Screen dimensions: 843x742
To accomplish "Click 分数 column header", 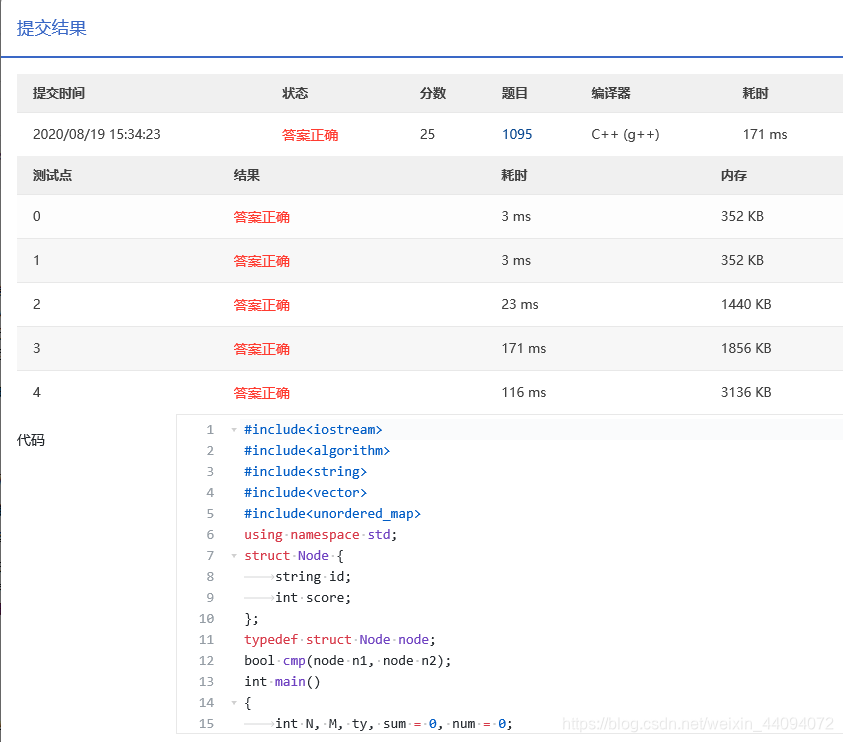I will (433, 93).
